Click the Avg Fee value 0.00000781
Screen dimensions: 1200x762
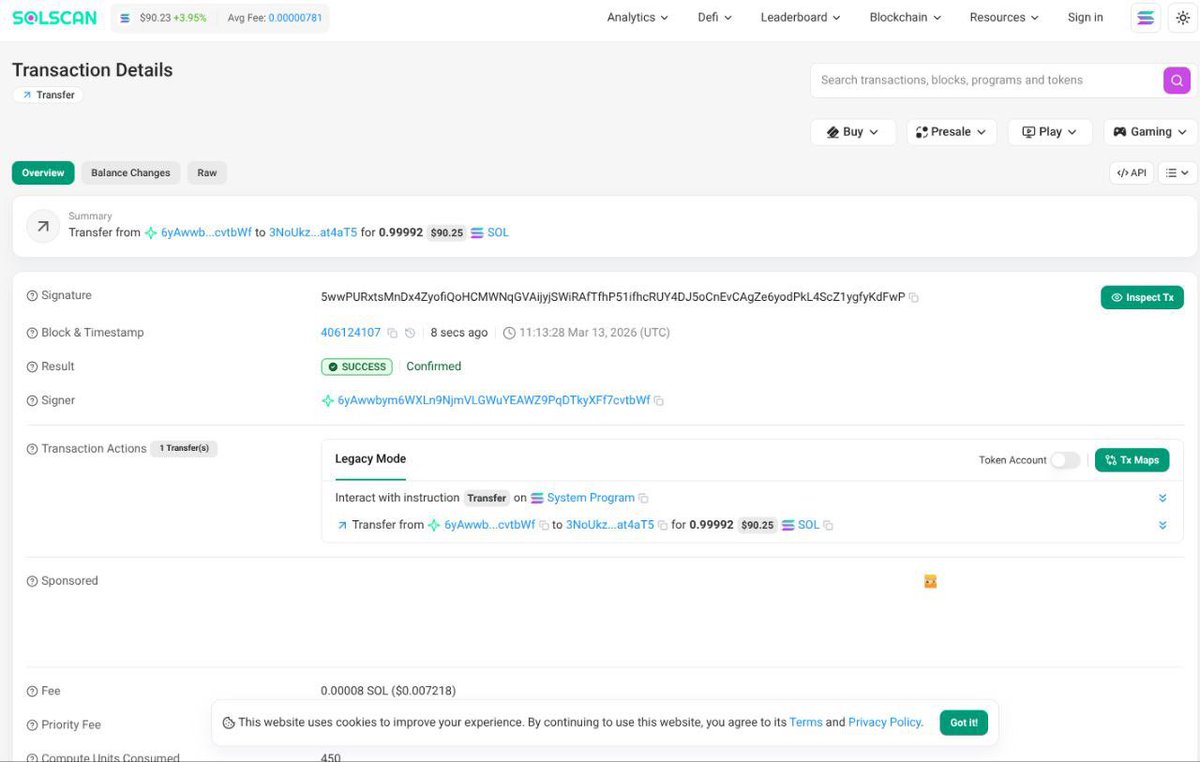tap(295, 18)
